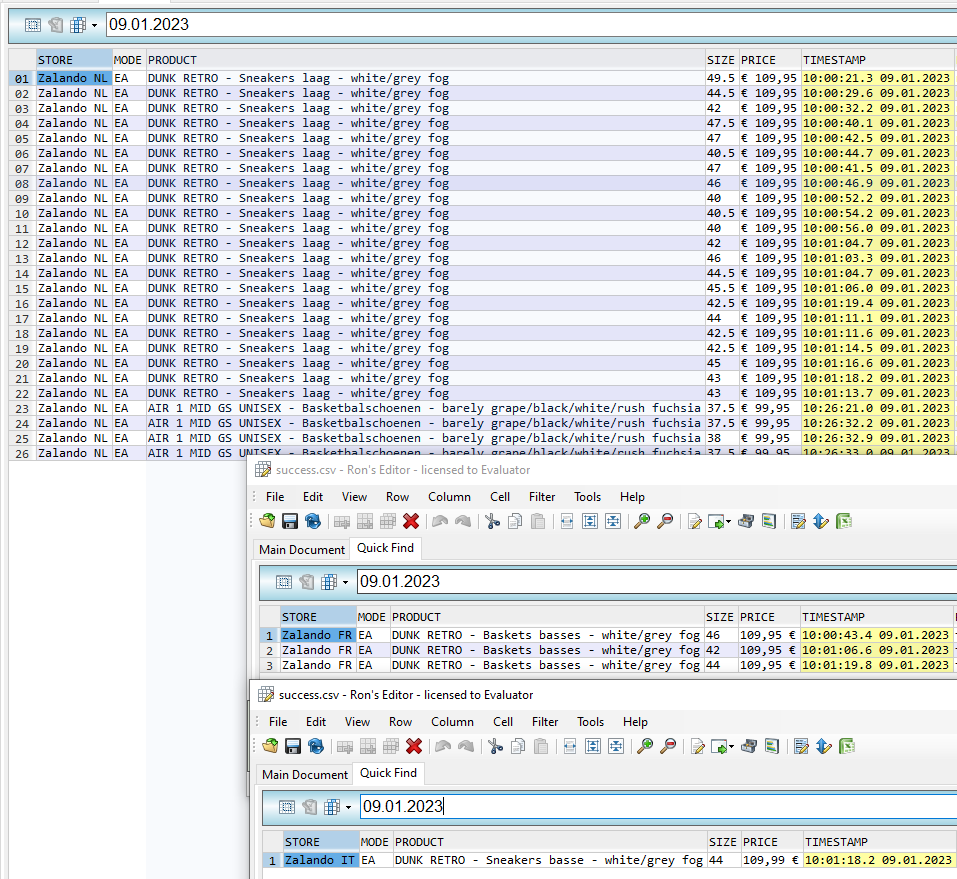Grid filter icon in Zalando NL quick find bar
Image resolution: width=957 pixels, height=879 pixels.
pos(78,25)
